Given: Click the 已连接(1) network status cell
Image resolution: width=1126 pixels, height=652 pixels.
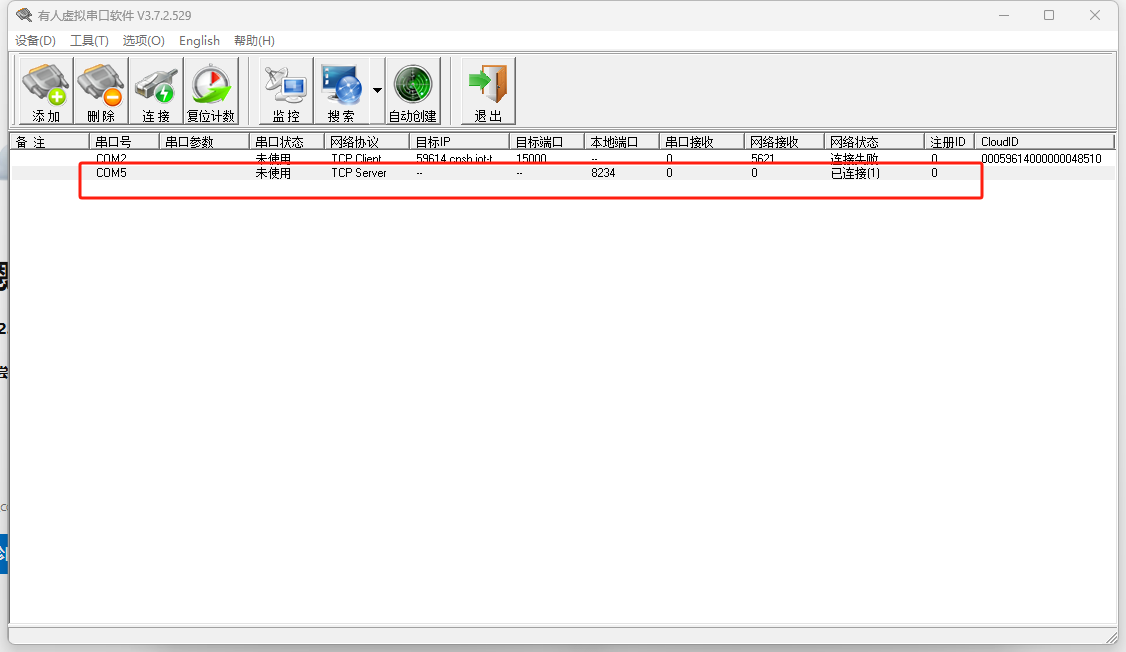Looking at the screenshot, I should 855,173.
